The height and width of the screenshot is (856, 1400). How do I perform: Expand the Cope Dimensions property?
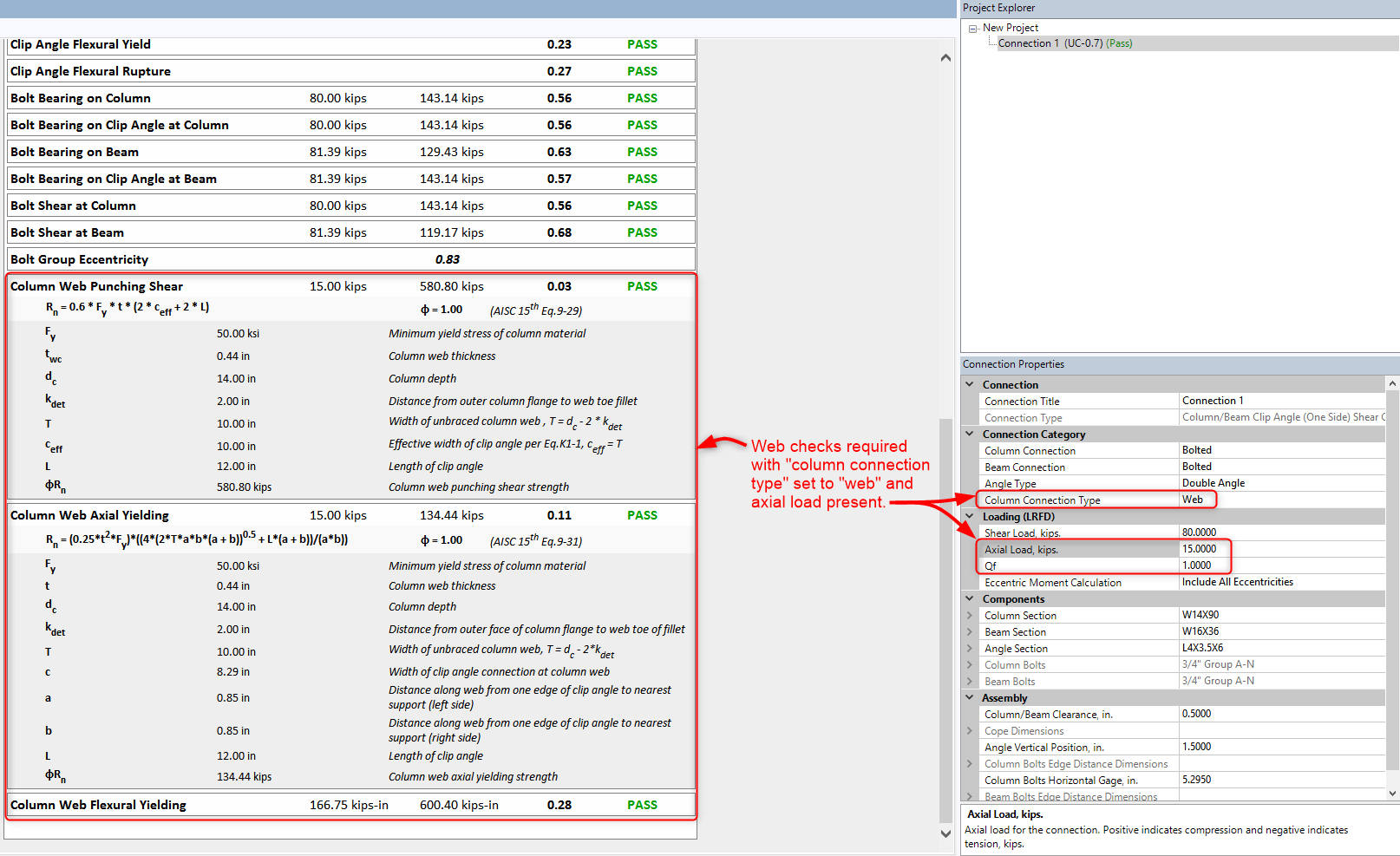tap(969, 730)
